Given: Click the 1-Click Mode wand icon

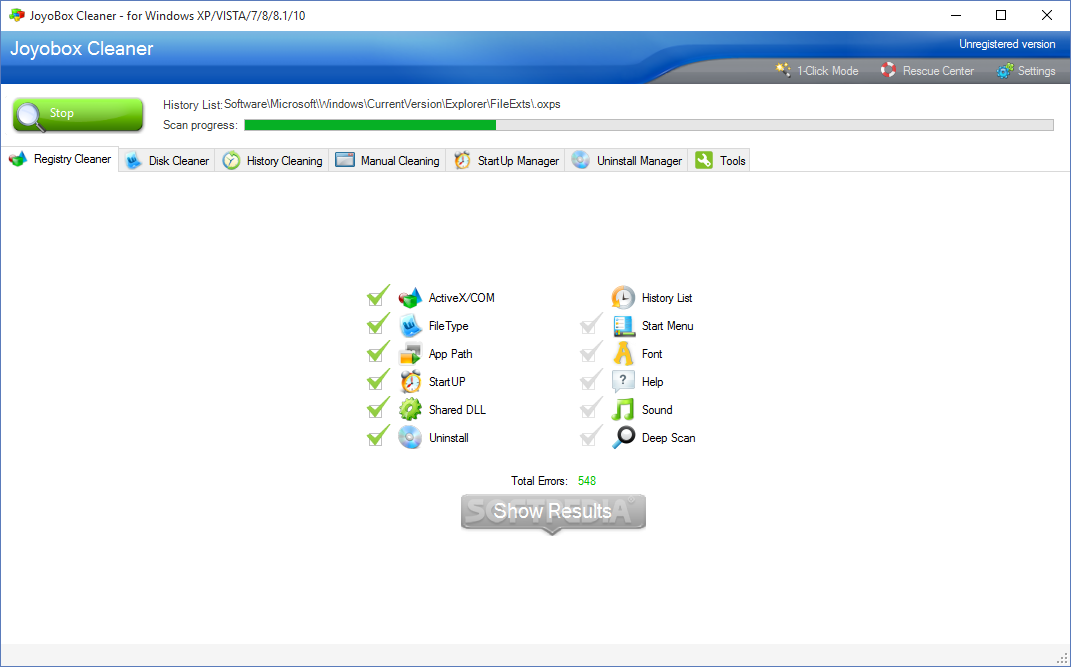Looking at the screenshot, I should (x=783, y=70).
